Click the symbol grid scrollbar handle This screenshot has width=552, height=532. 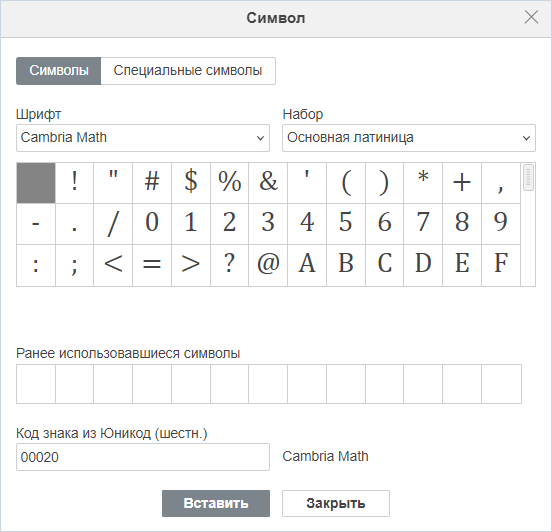pos(528,177)
